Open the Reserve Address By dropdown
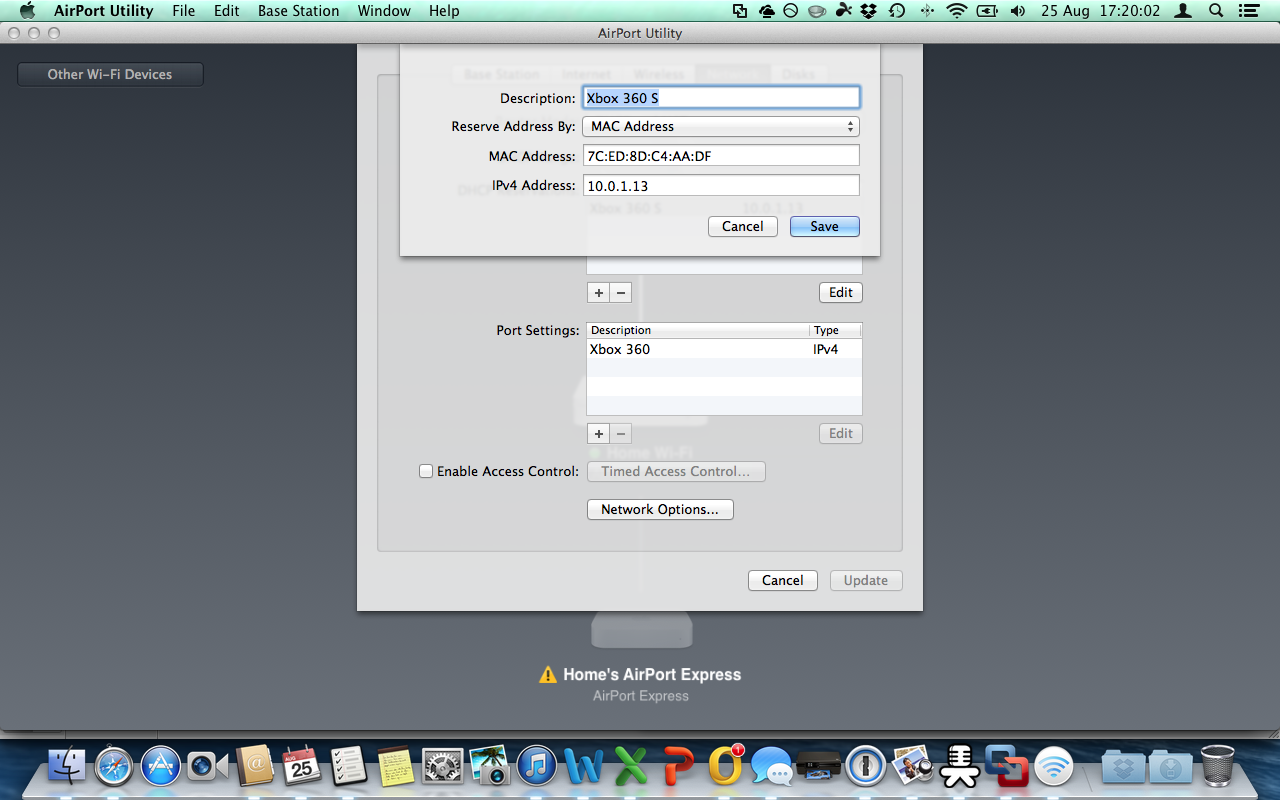This screenshot has width=1280, height=800. pyautogui.click(x=721, y=126)
